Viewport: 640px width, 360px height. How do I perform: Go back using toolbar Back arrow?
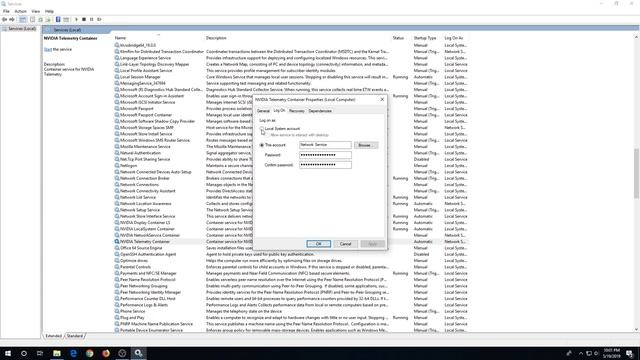(4, 20)
